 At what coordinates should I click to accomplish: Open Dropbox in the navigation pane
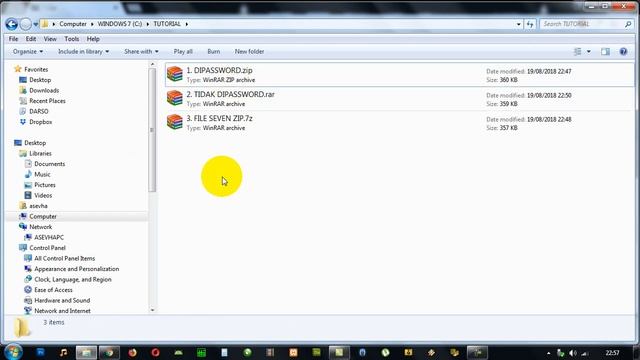click(x=40, y=122)
